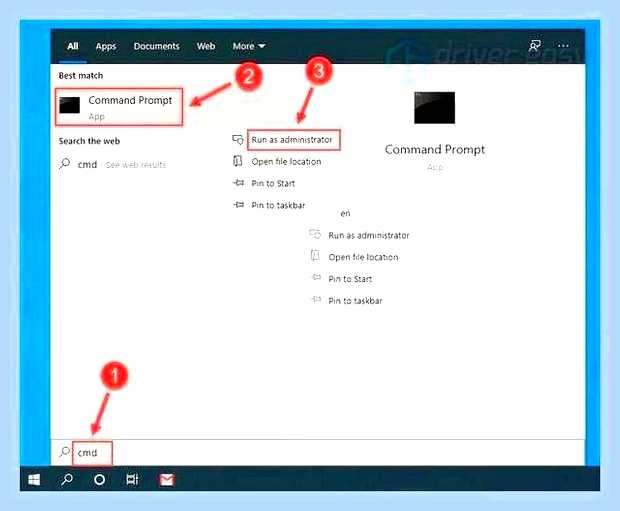Switch to the All tab
Screen dimensions: 620x511
pyautogui.click(x=73, y=46)
